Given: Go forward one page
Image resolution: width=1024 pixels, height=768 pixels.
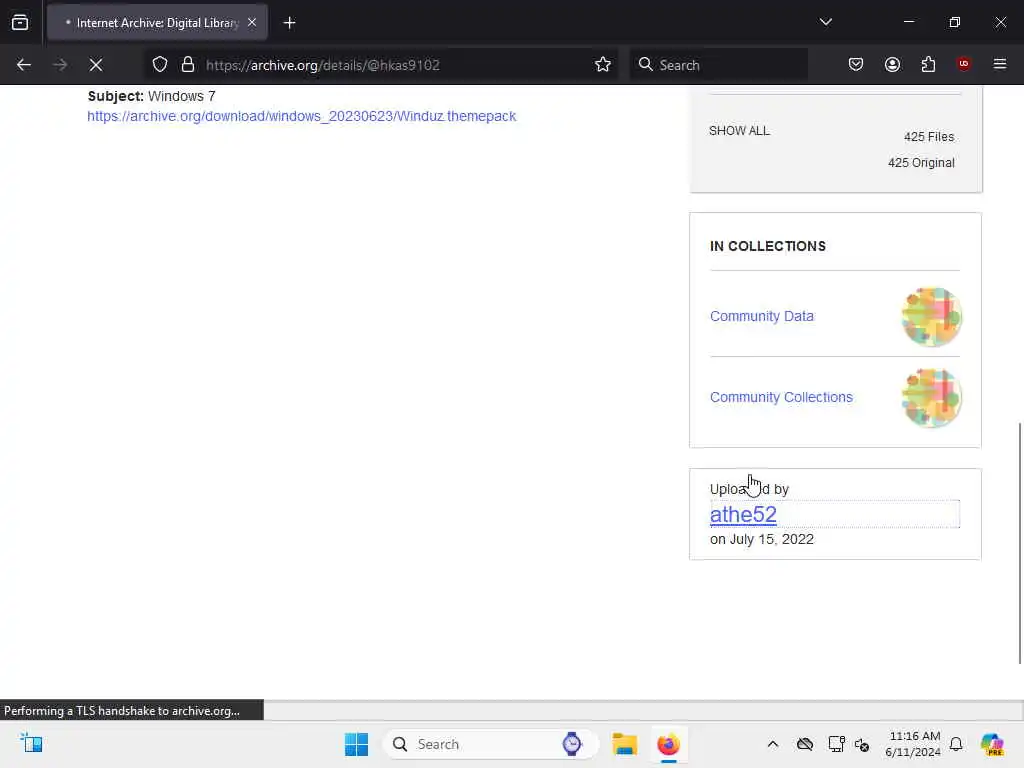Looking at the screenshot, I should [60, 65].
